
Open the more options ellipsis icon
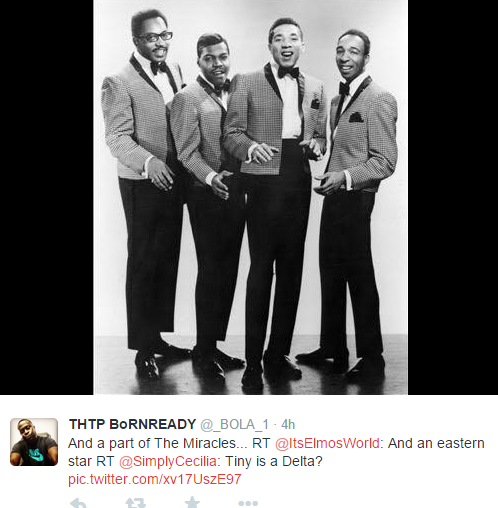tap(248, 503)
